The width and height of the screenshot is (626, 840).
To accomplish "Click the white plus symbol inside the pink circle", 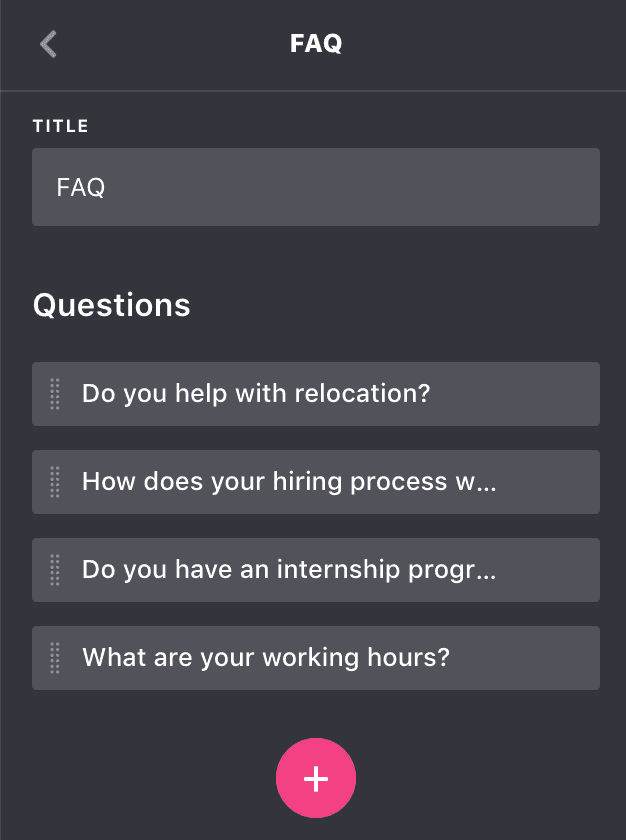I will (x=316, y=778).
